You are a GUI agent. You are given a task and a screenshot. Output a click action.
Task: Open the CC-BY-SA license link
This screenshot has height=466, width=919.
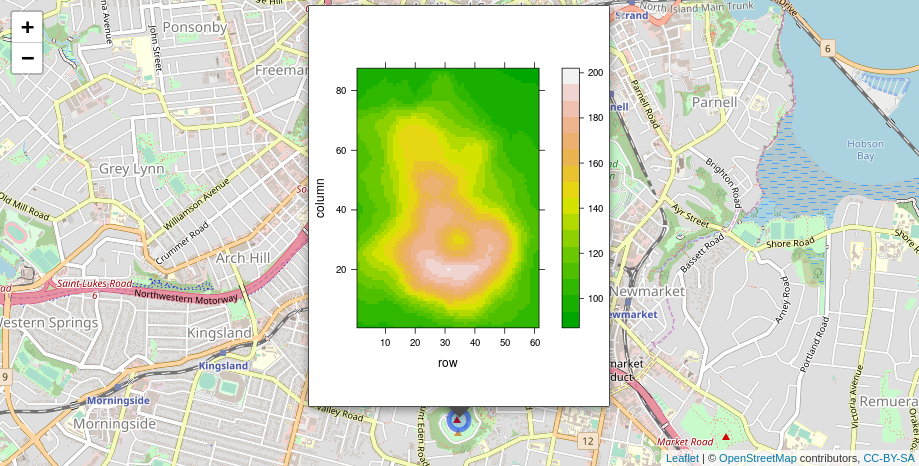(x=888, y=458)
